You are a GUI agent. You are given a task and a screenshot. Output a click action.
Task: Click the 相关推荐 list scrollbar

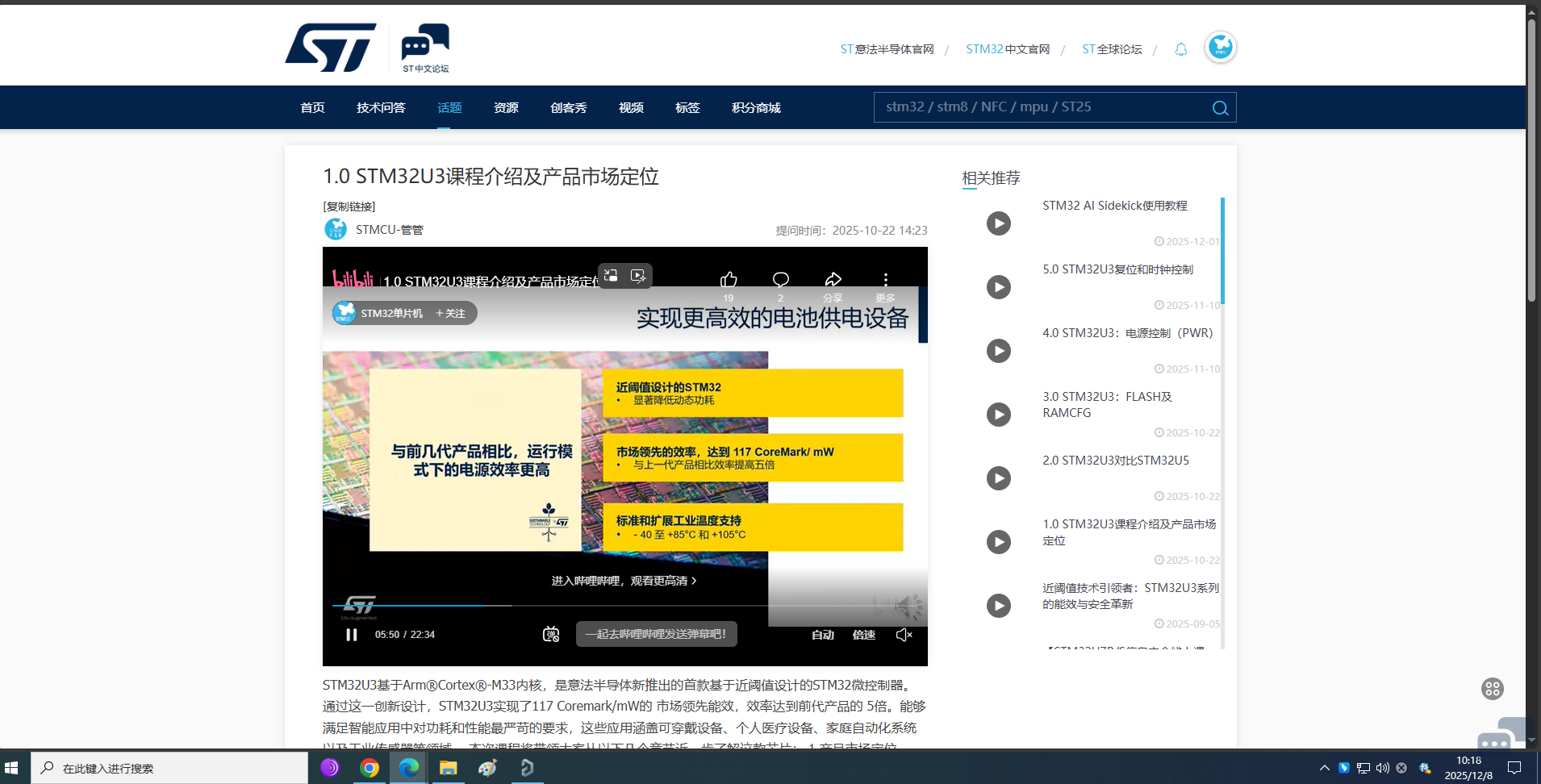tap(1222, 251)
